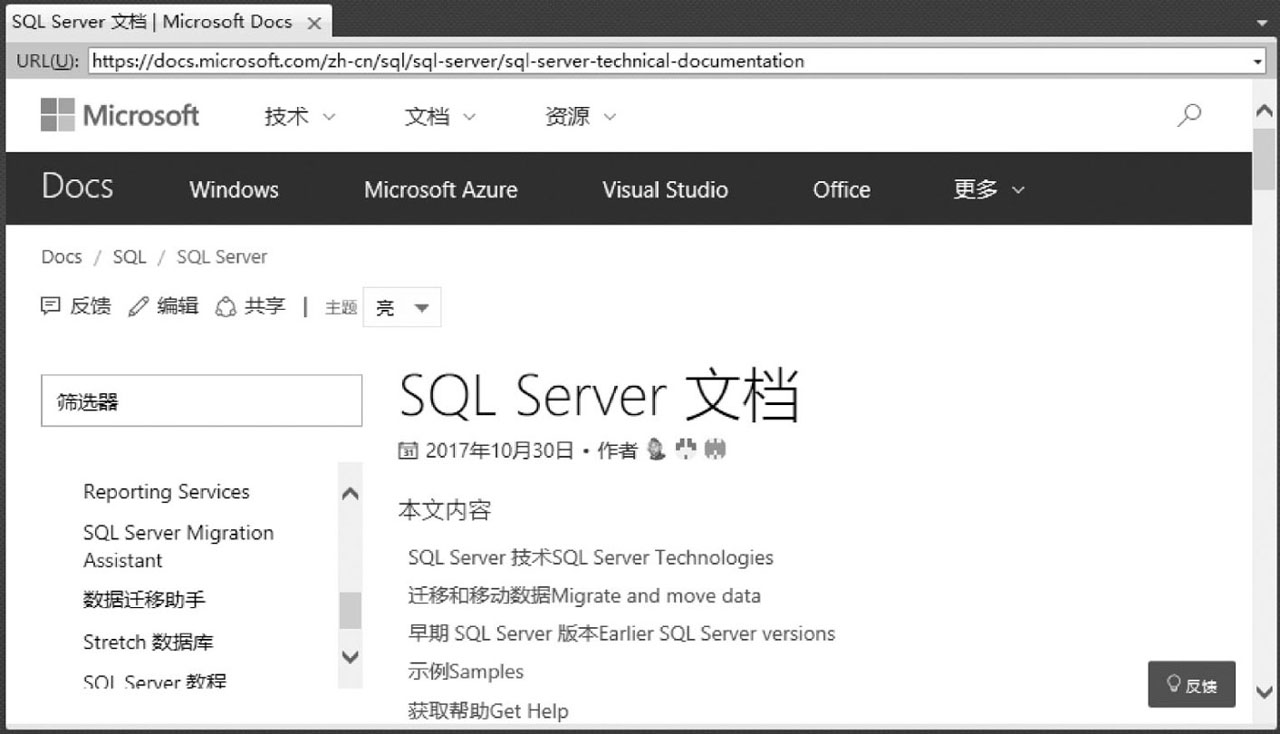Image resolution: width=1280 pixels, height=734 pixels.
Task: Click the 2017年10月30日 date text
Action: [x=500, y=451]
